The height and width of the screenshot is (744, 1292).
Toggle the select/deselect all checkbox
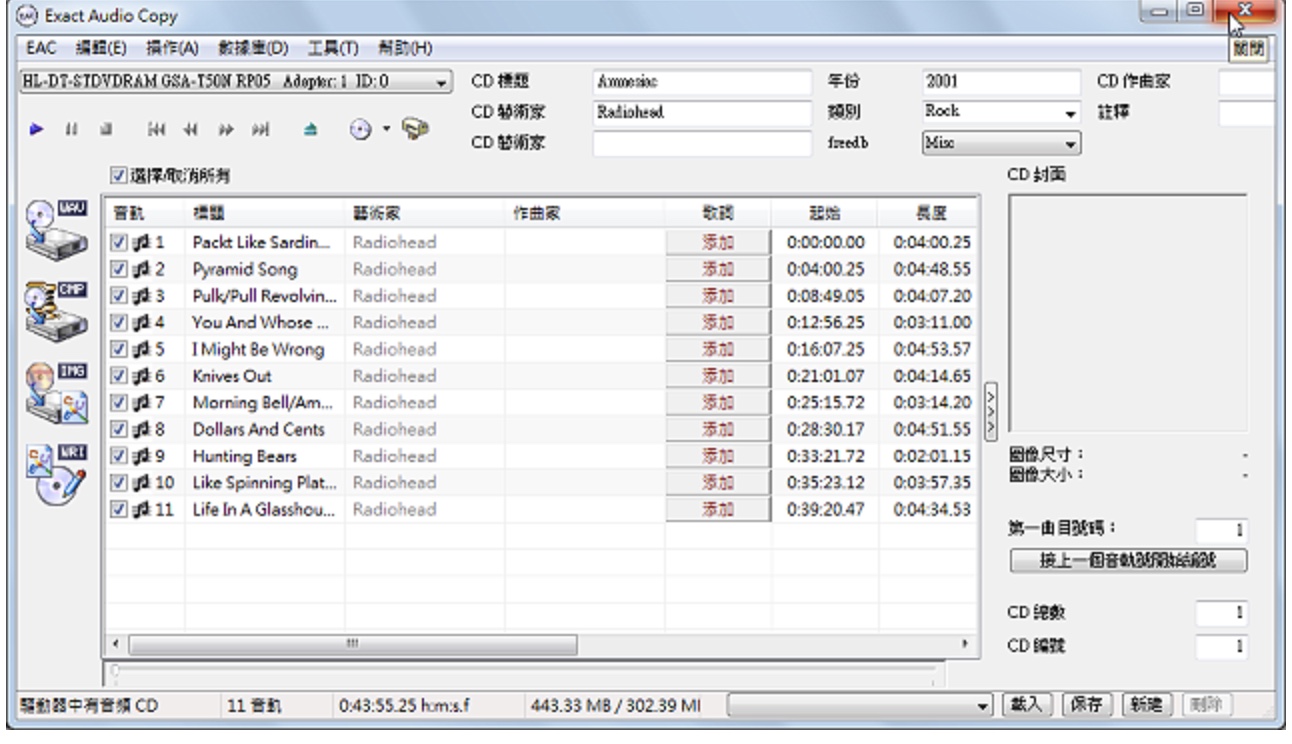point(118,177)
